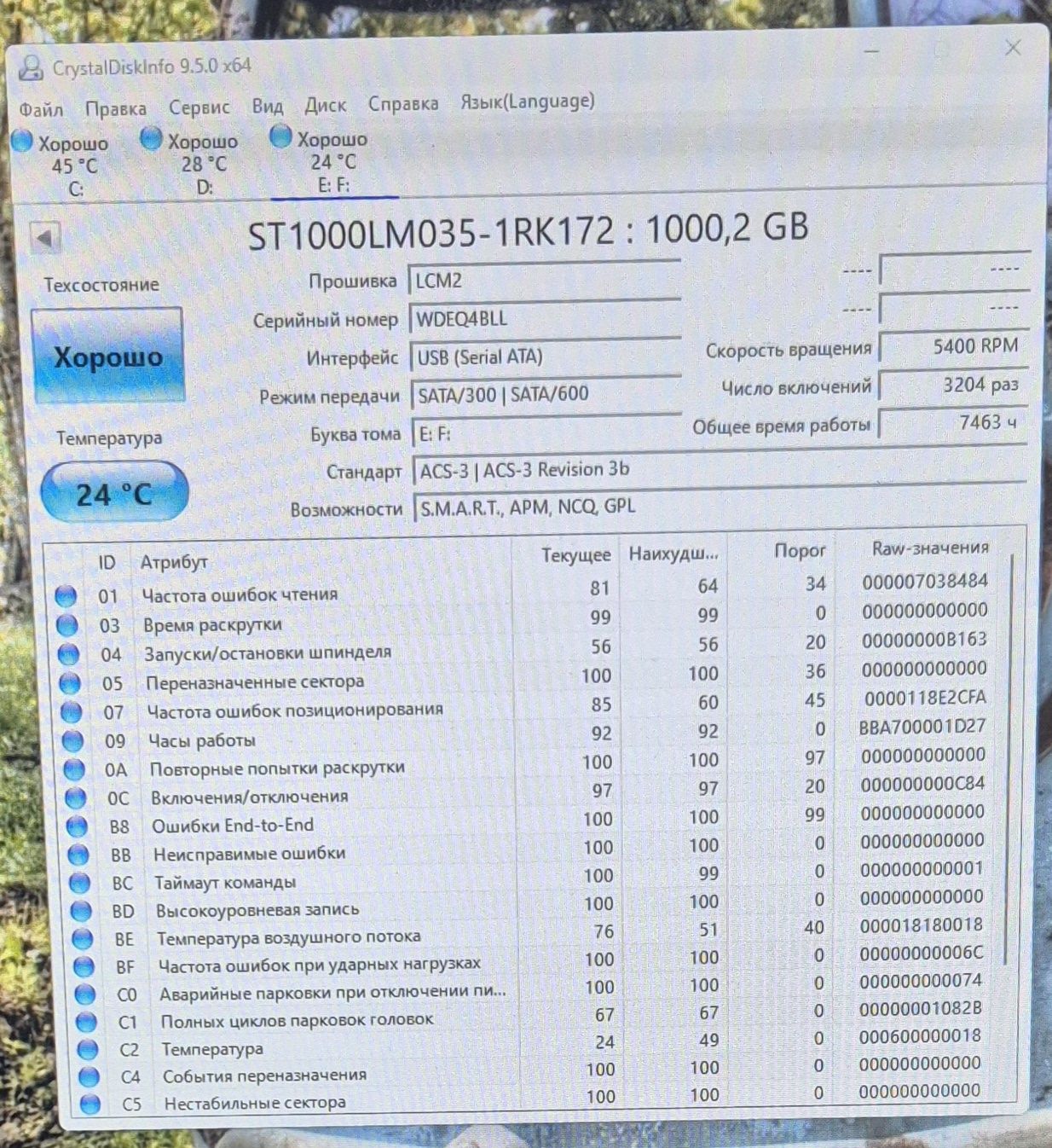This screenshot has height=1148, width=1052.
Task: Click the status orb for attribute C1
Action: (86, 1021)
